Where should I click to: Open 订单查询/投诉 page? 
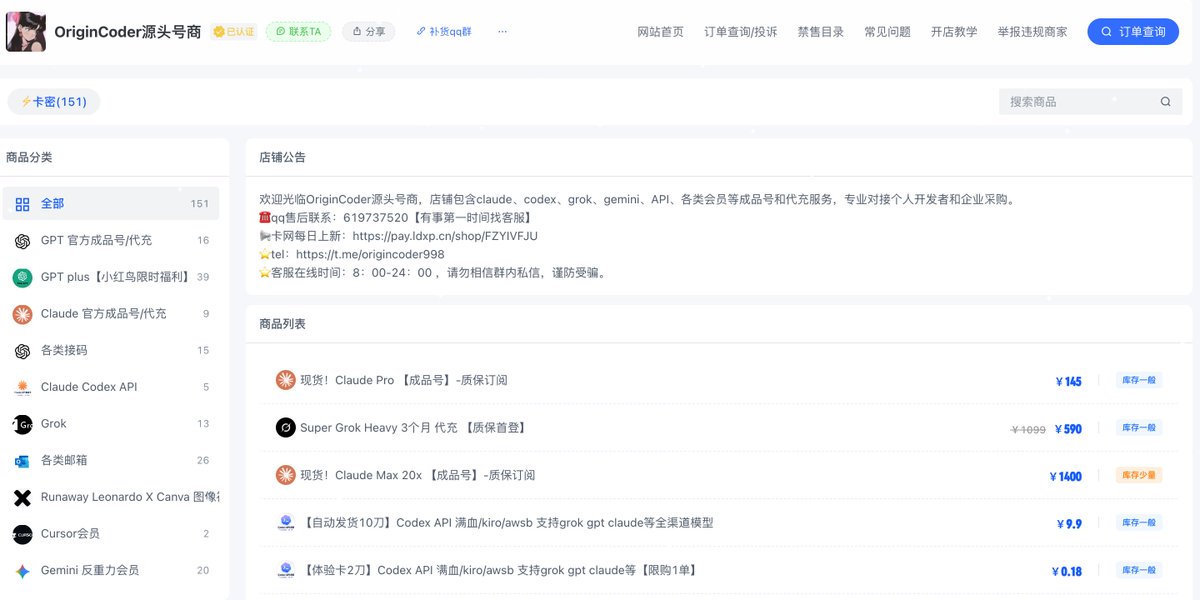tap(740, 32)
